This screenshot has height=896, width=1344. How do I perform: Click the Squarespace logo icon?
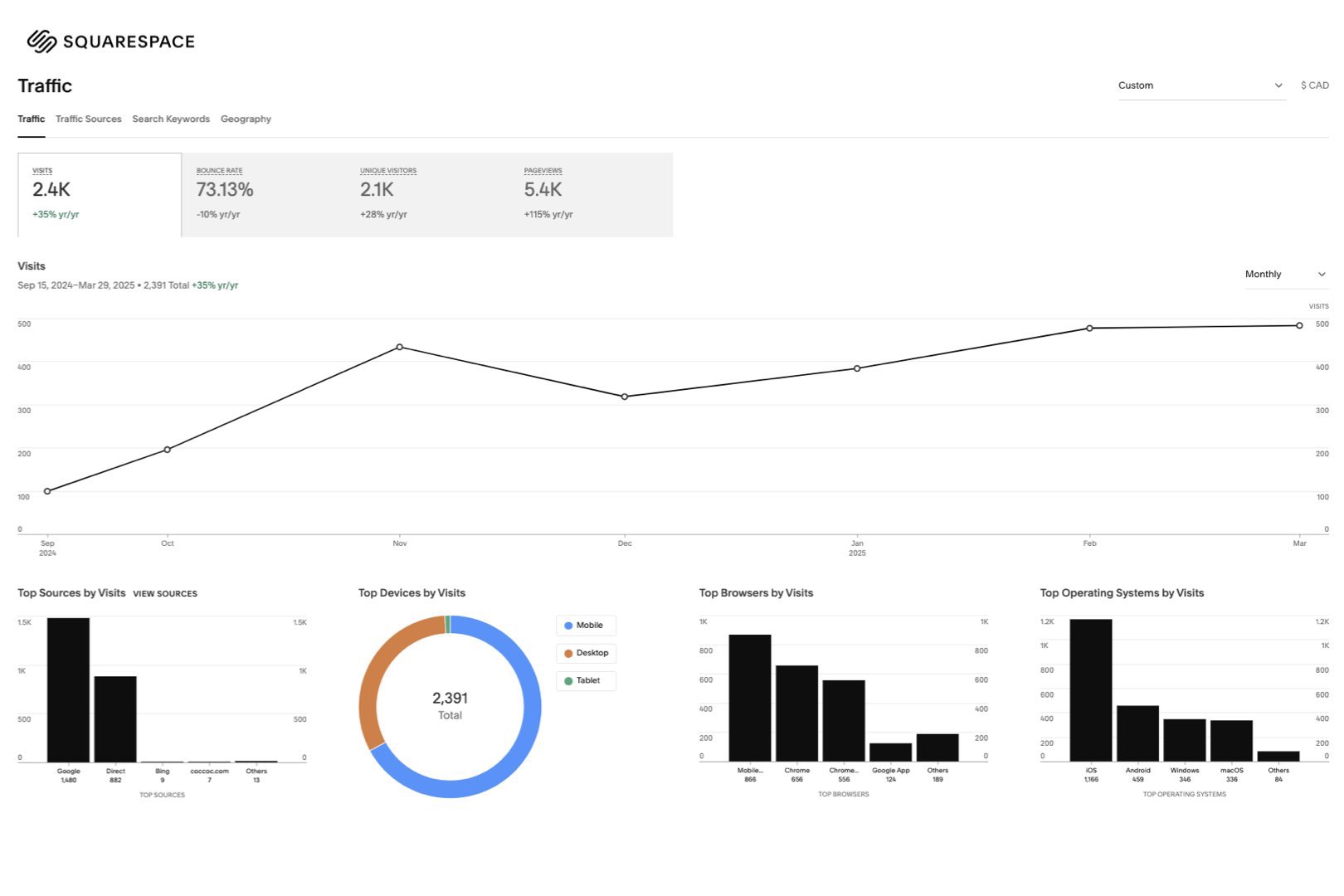point(41,41)
